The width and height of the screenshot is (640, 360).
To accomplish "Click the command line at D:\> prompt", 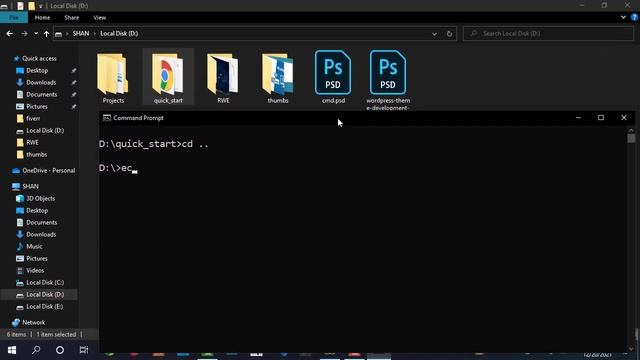I will pyautogui.click(x=118, y=168).
